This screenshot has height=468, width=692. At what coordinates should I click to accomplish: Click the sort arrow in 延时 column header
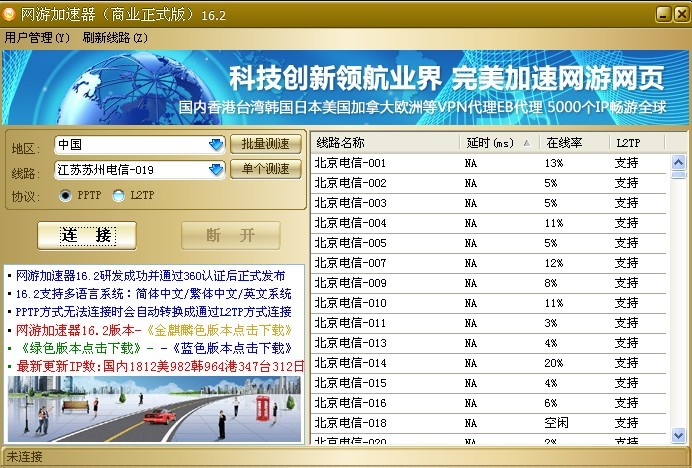coord(527,143)
